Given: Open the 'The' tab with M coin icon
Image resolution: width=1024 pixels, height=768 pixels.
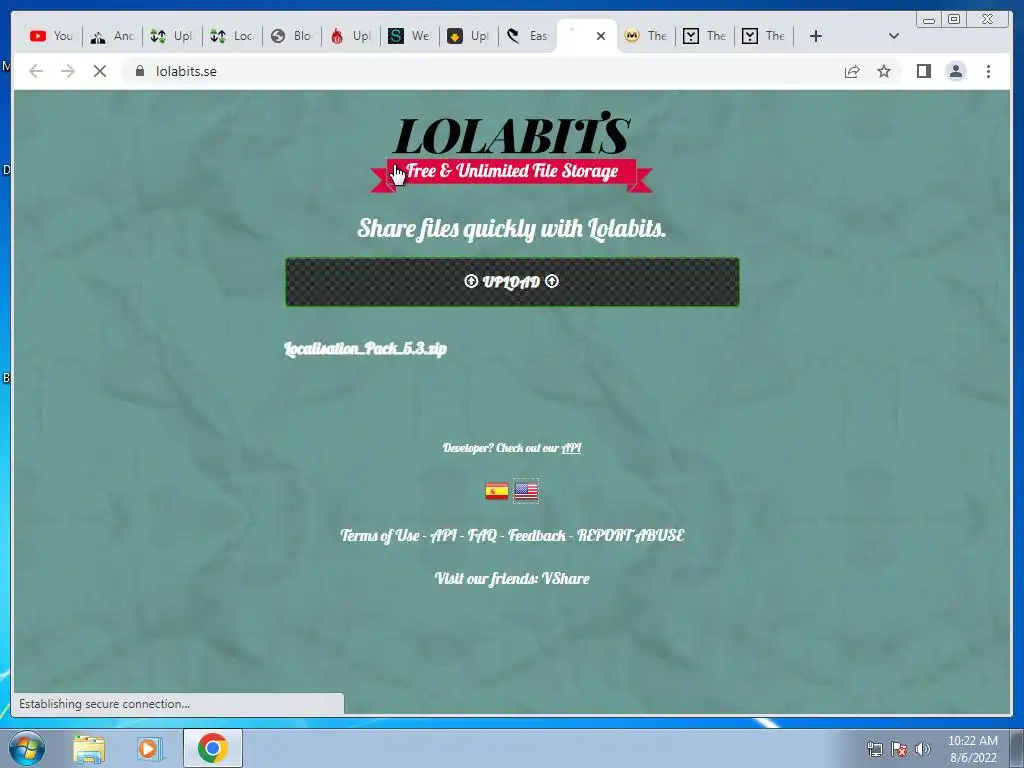Looking at the screenshot, I should 645,36.
